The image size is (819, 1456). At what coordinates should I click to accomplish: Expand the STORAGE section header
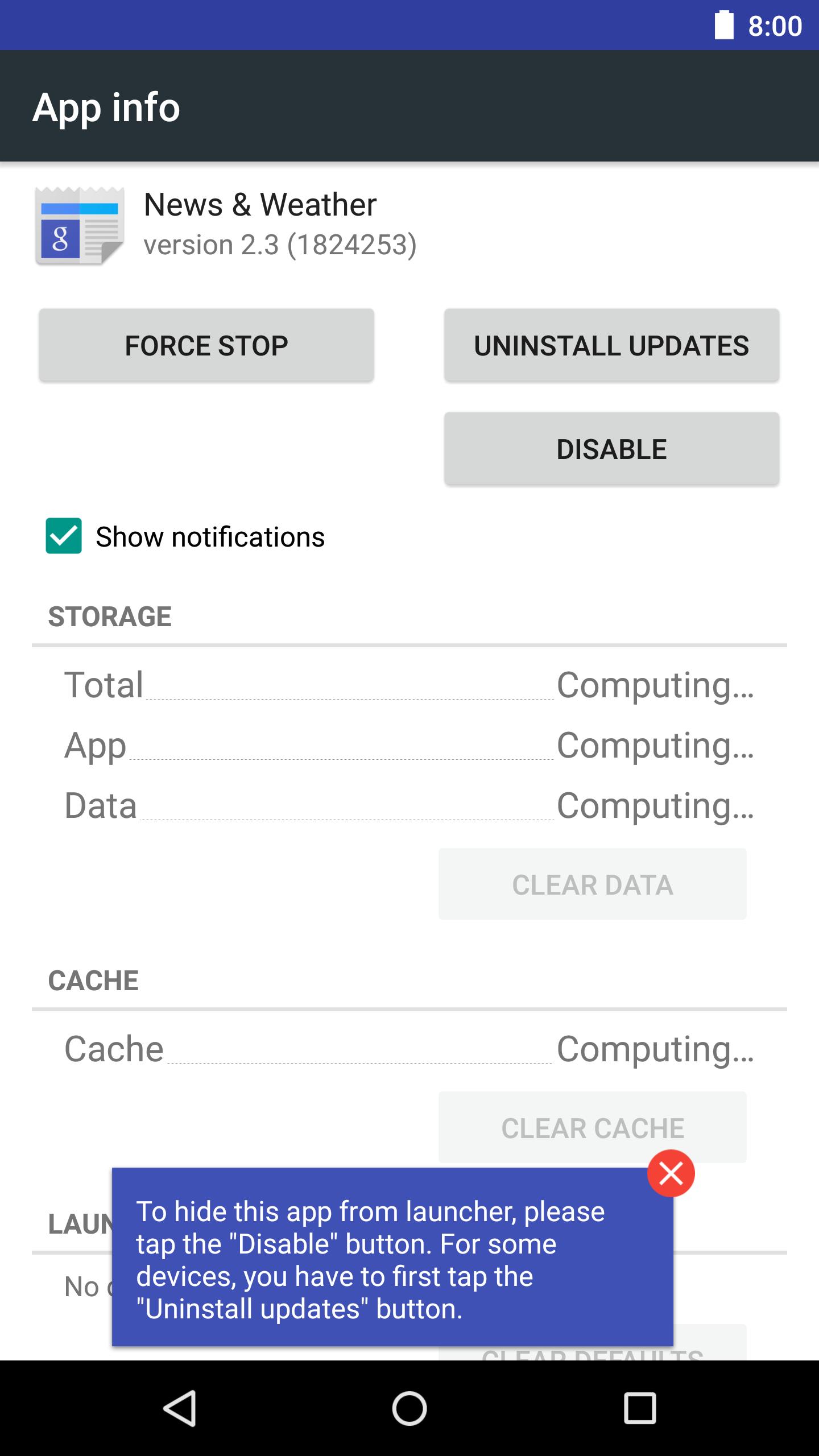[110, 617]
